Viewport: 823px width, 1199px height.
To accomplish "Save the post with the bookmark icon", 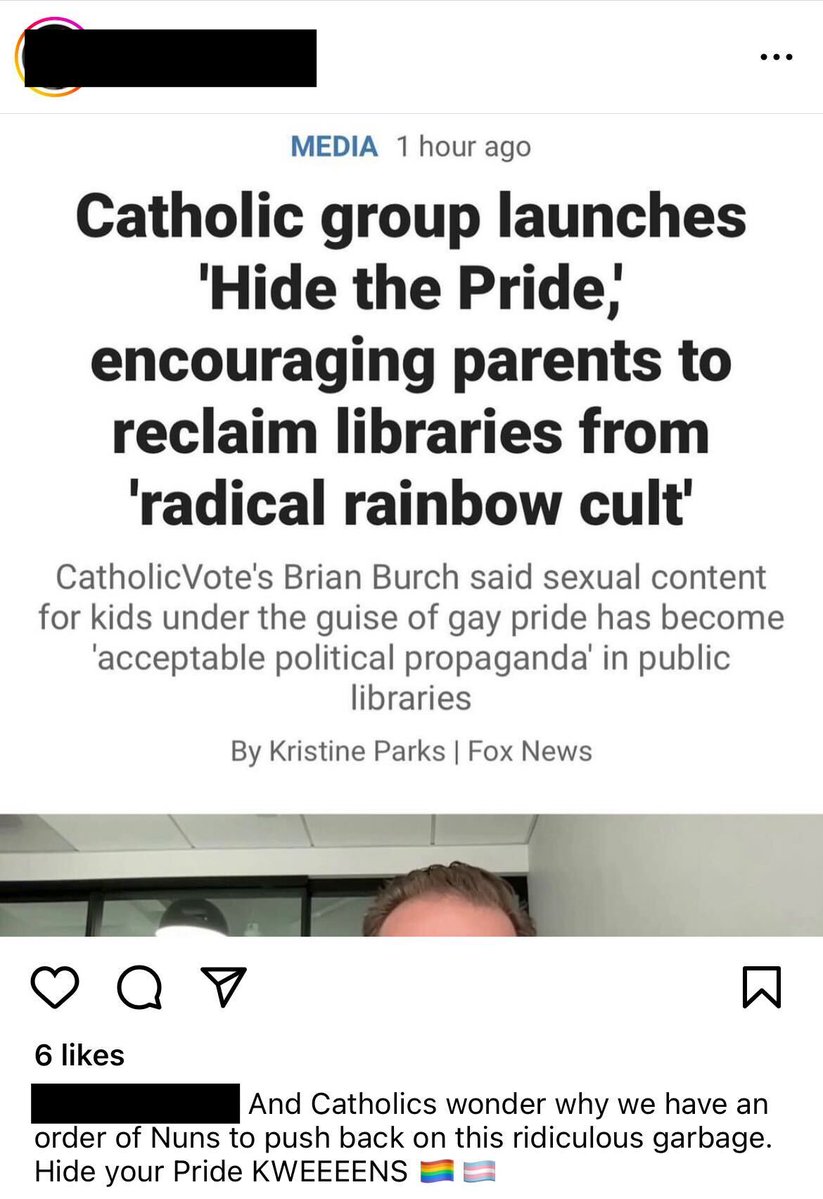I will [x=762, y=986].
